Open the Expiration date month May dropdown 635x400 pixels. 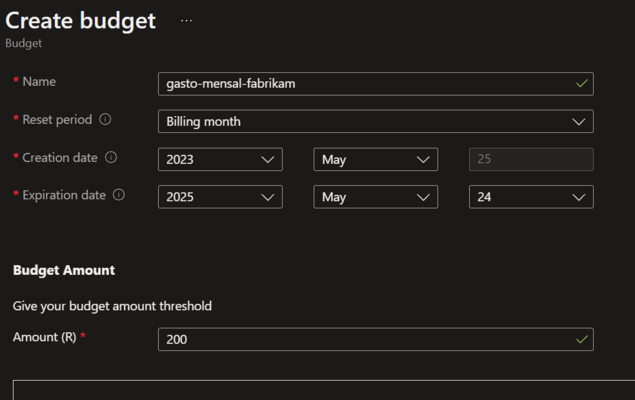pos(375,197)
